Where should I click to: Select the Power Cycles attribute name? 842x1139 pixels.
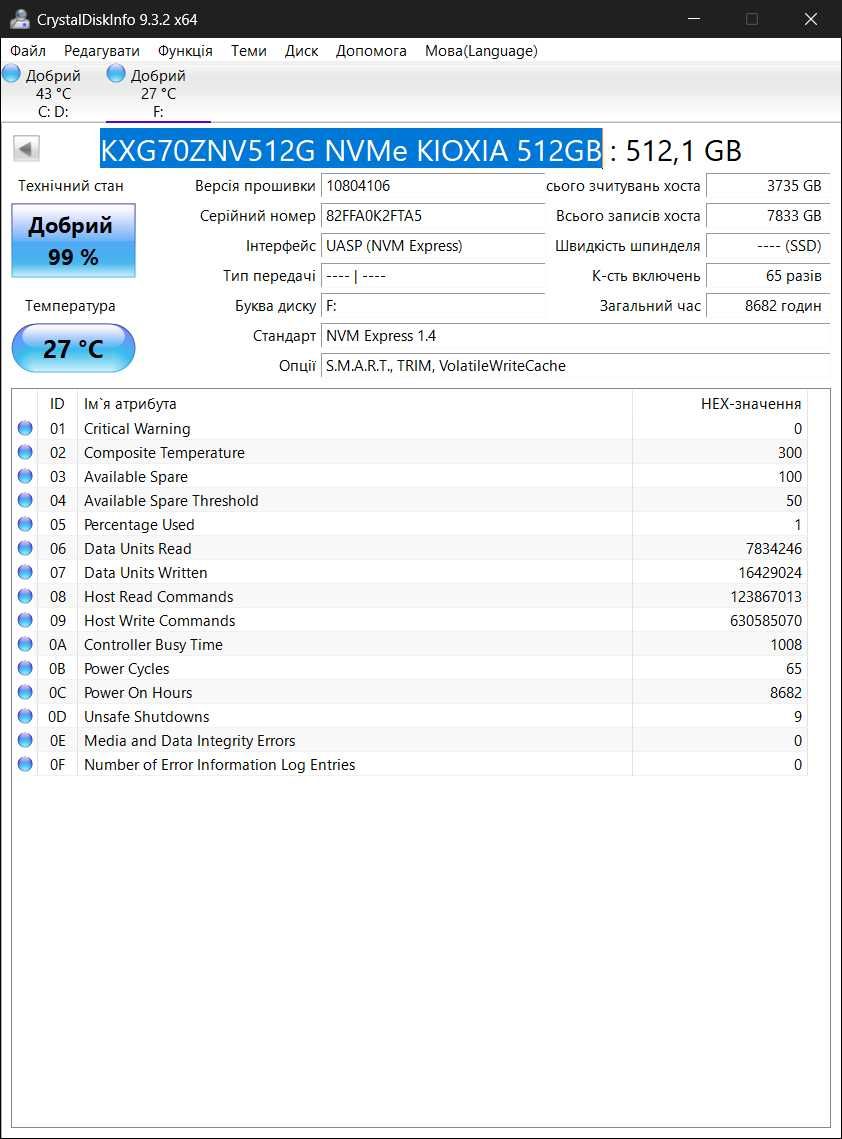pyautogui.click(x=126, y=668)
